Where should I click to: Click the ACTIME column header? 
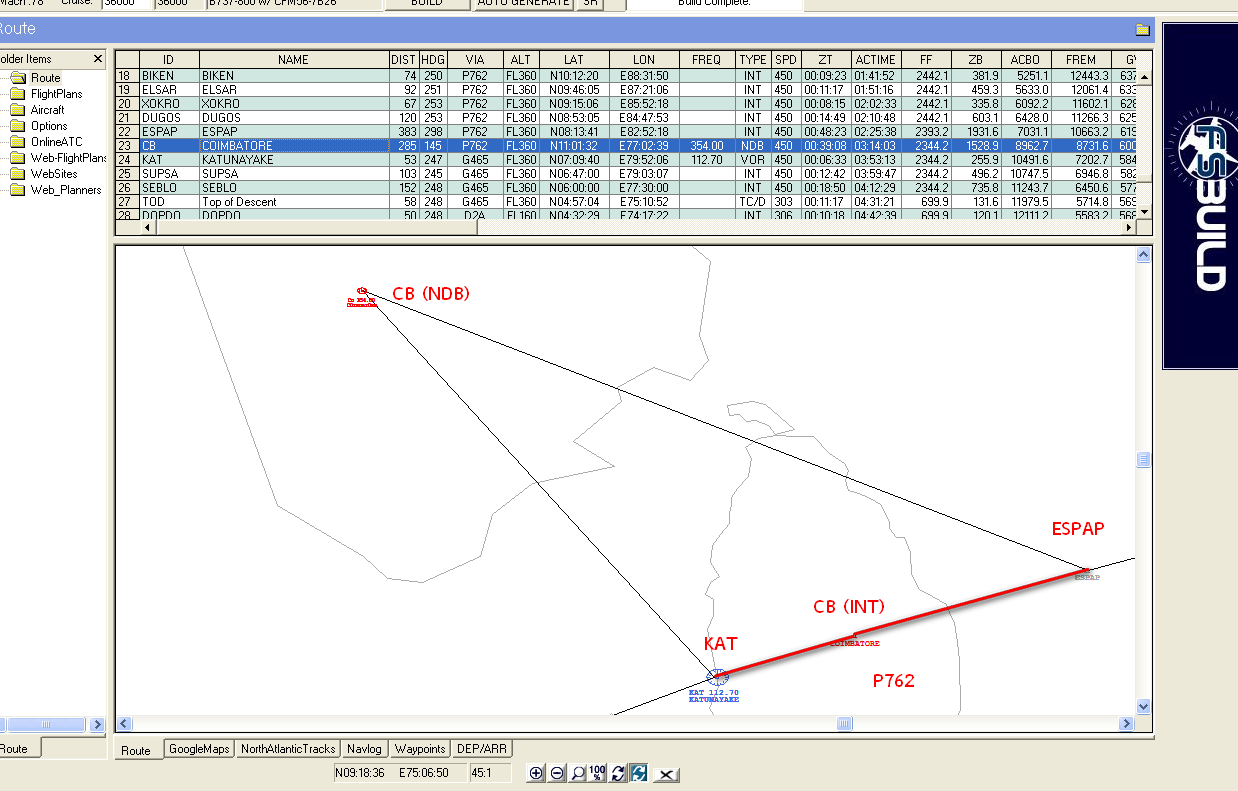876,60
